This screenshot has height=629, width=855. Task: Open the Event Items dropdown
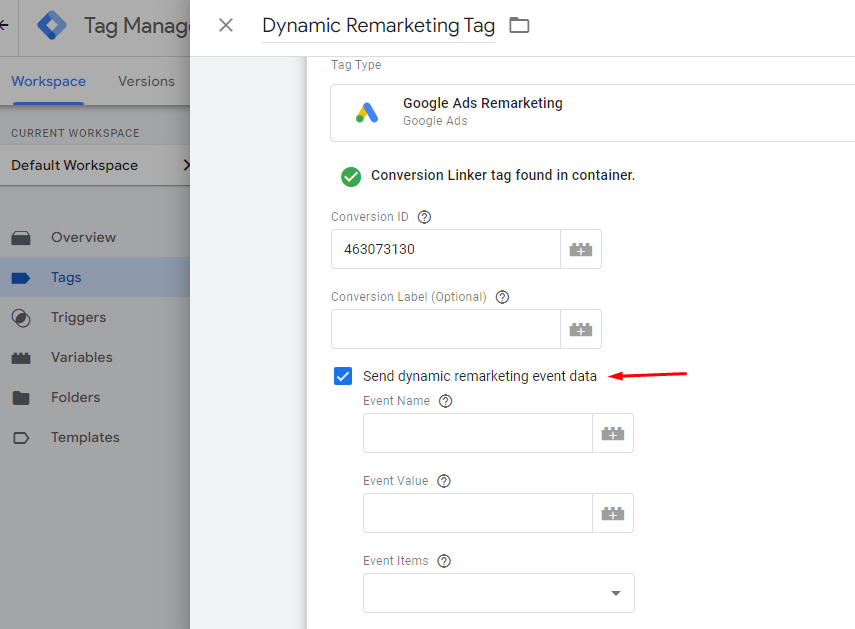point(499,593)
